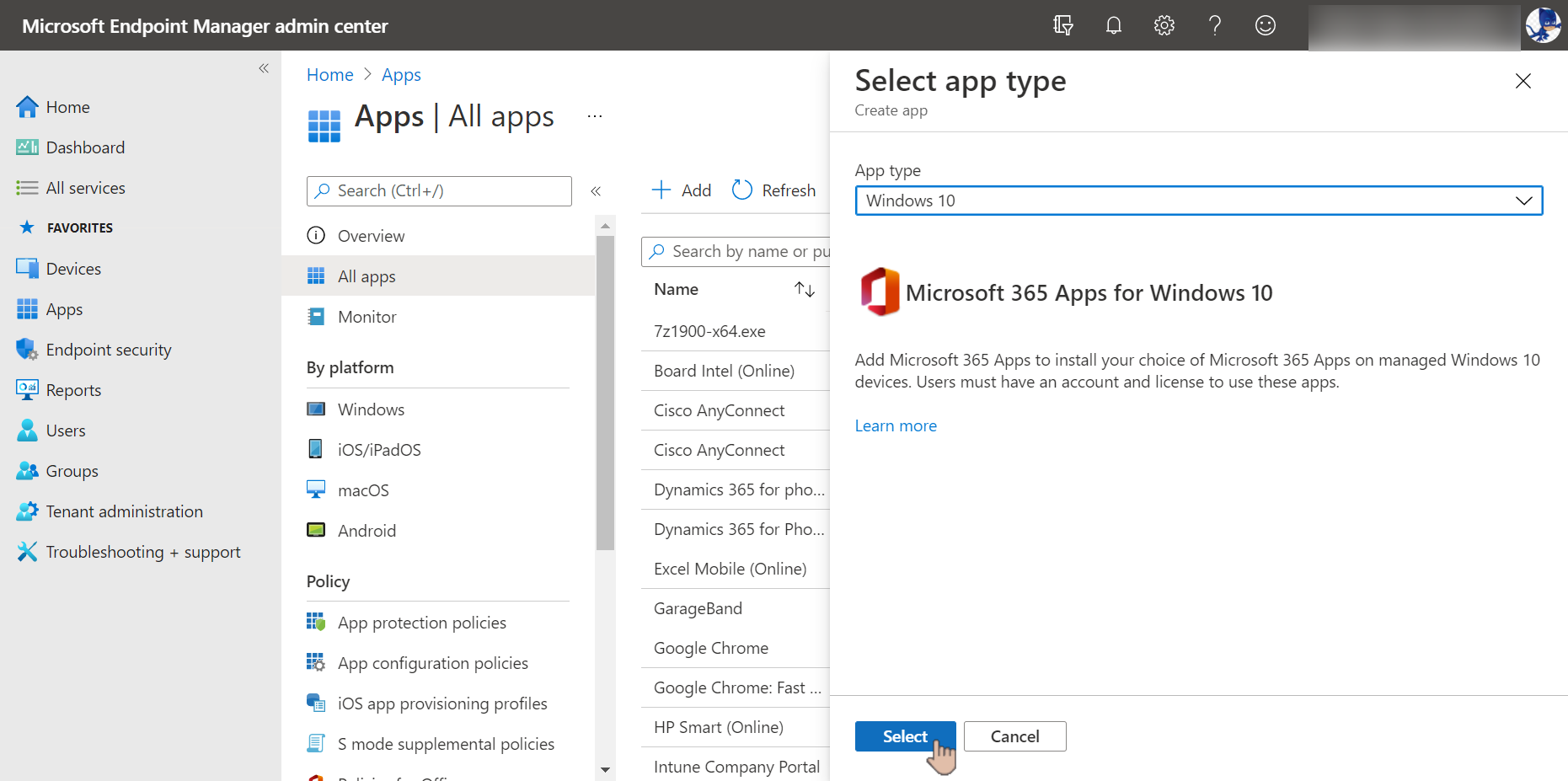Click the Add app button

click(682, 190)
